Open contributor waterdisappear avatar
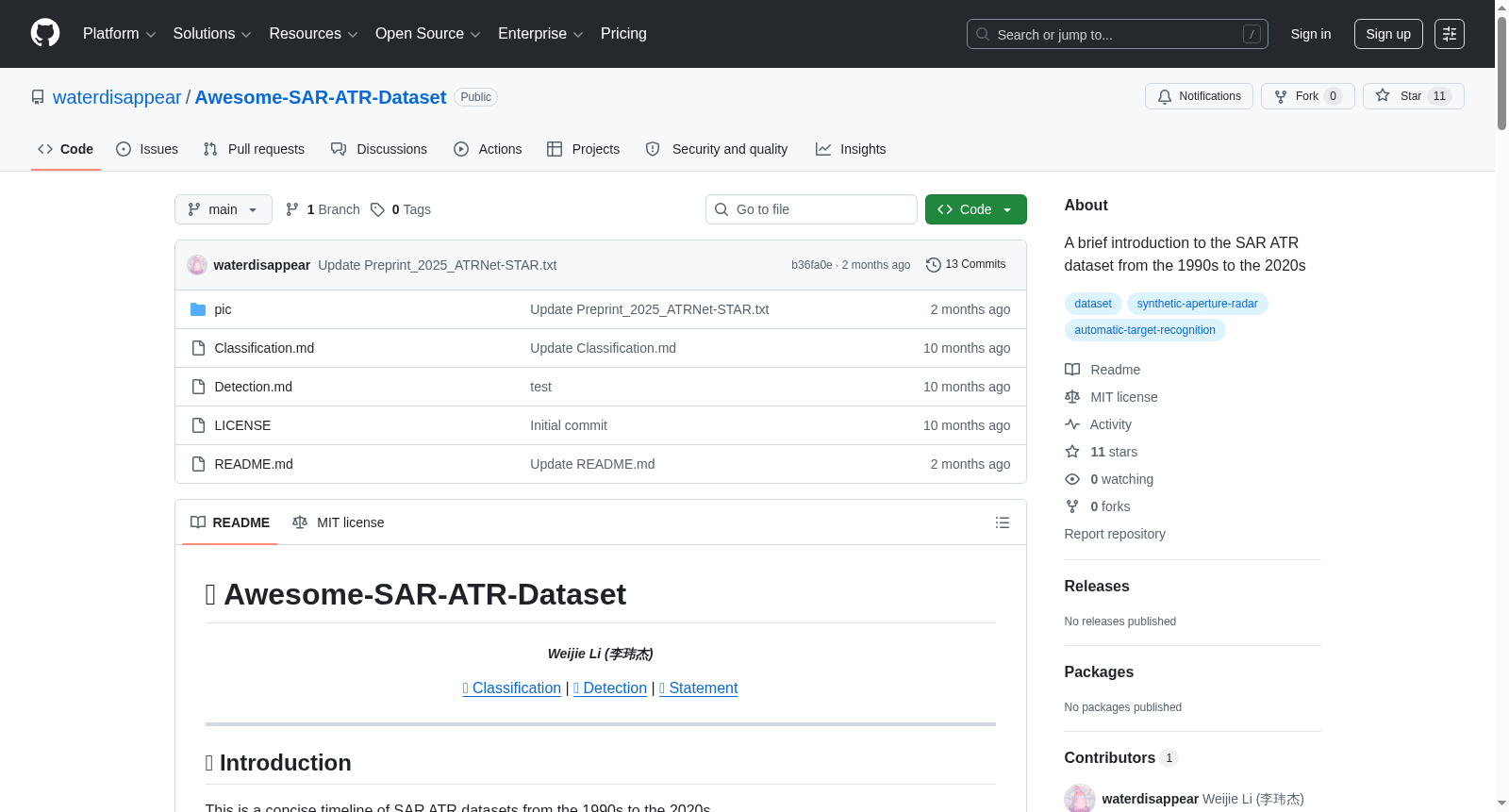This screenshot has height=812, width=1509. click(x=1080, y=799)
